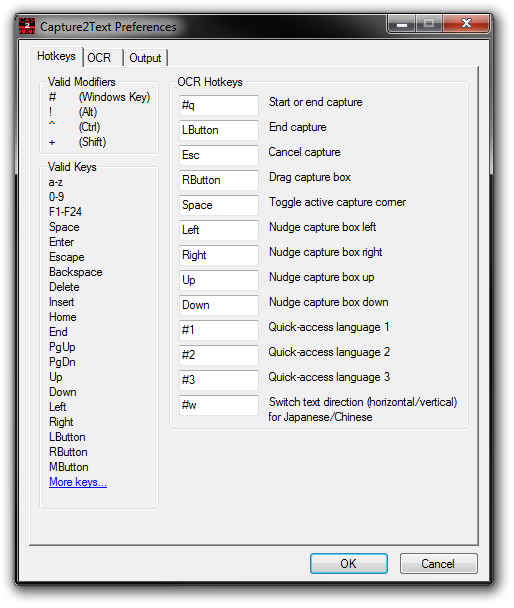Edit the Nudge capture box right field
Screen dimensions: 514x608
tap(219, 255)
